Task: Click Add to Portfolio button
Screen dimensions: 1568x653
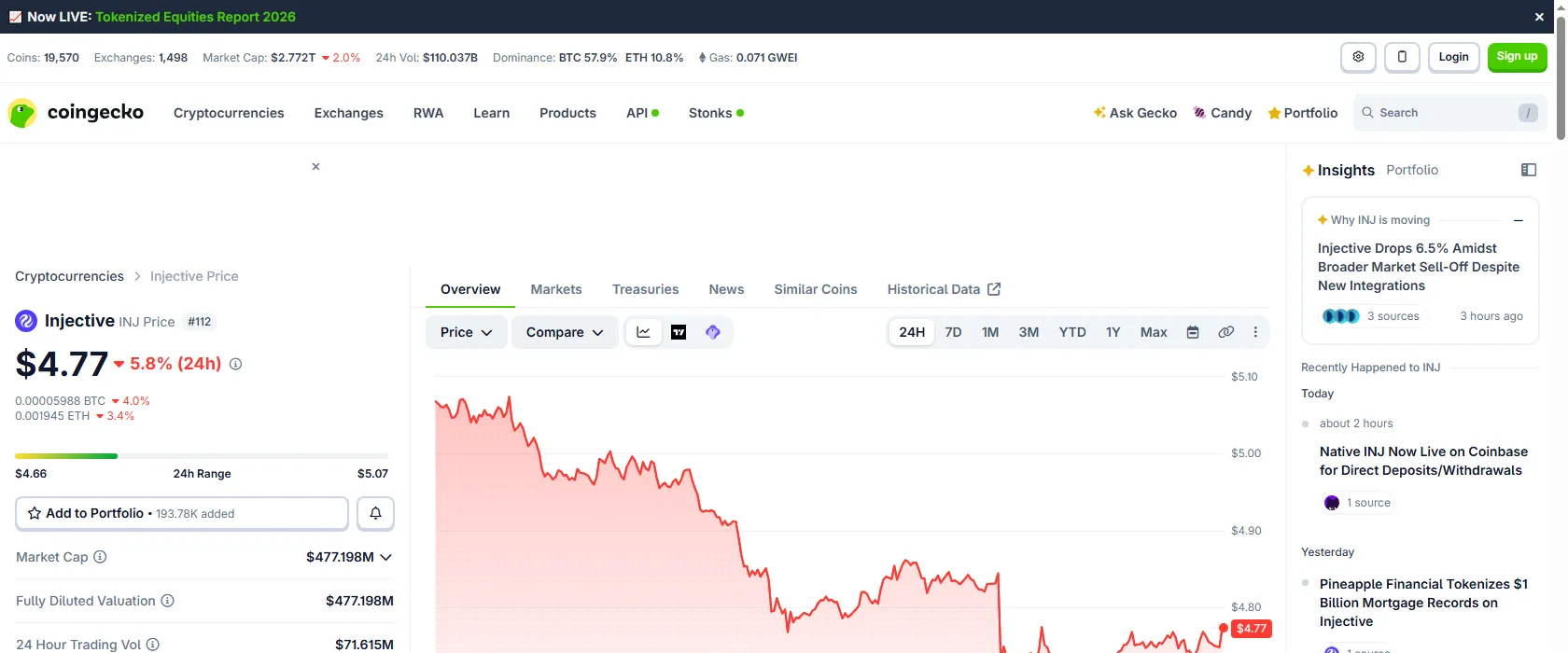Action: (182, 513)
